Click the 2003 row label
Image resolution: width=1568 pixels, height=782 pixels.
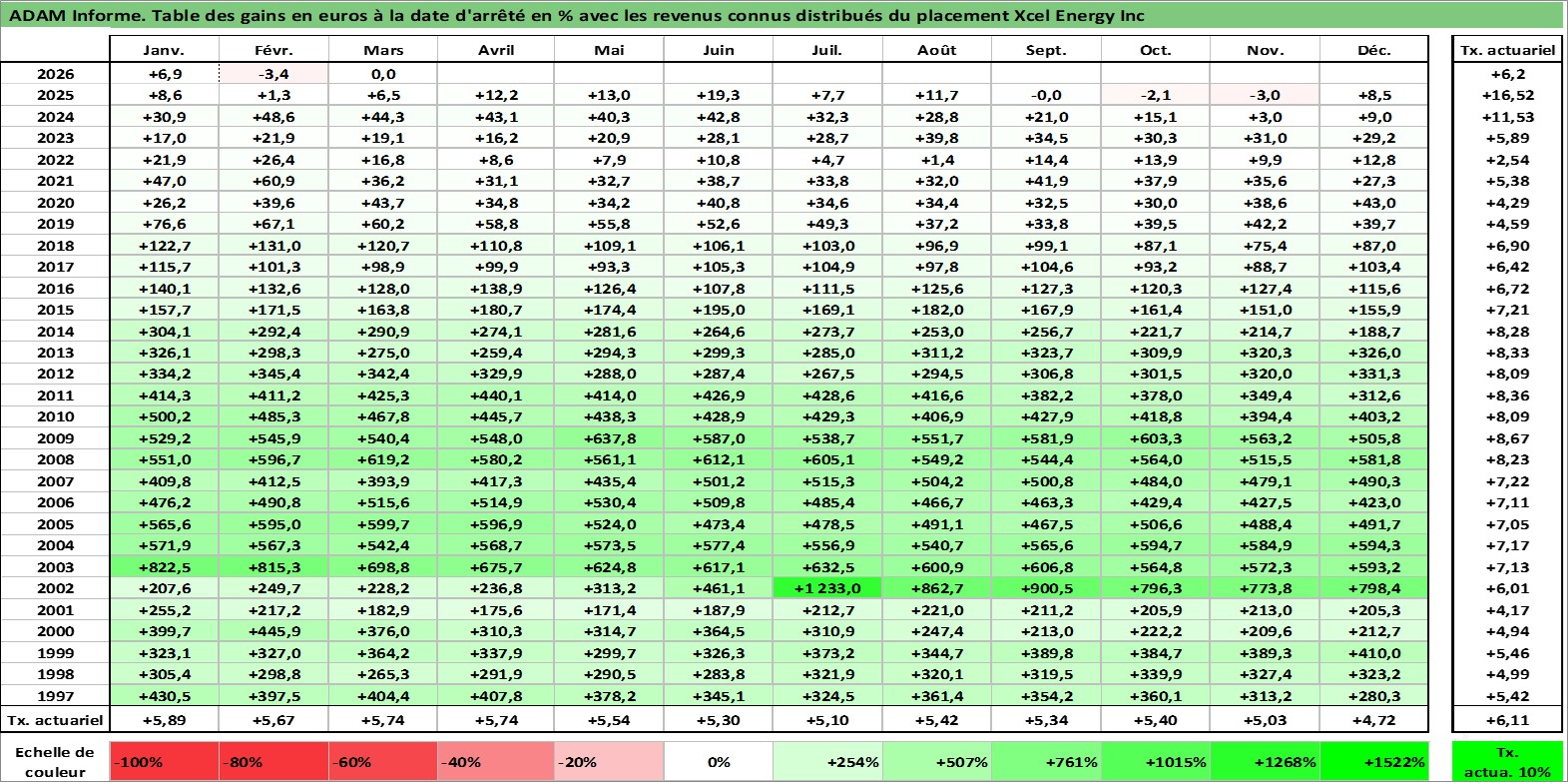click(55, 567)
